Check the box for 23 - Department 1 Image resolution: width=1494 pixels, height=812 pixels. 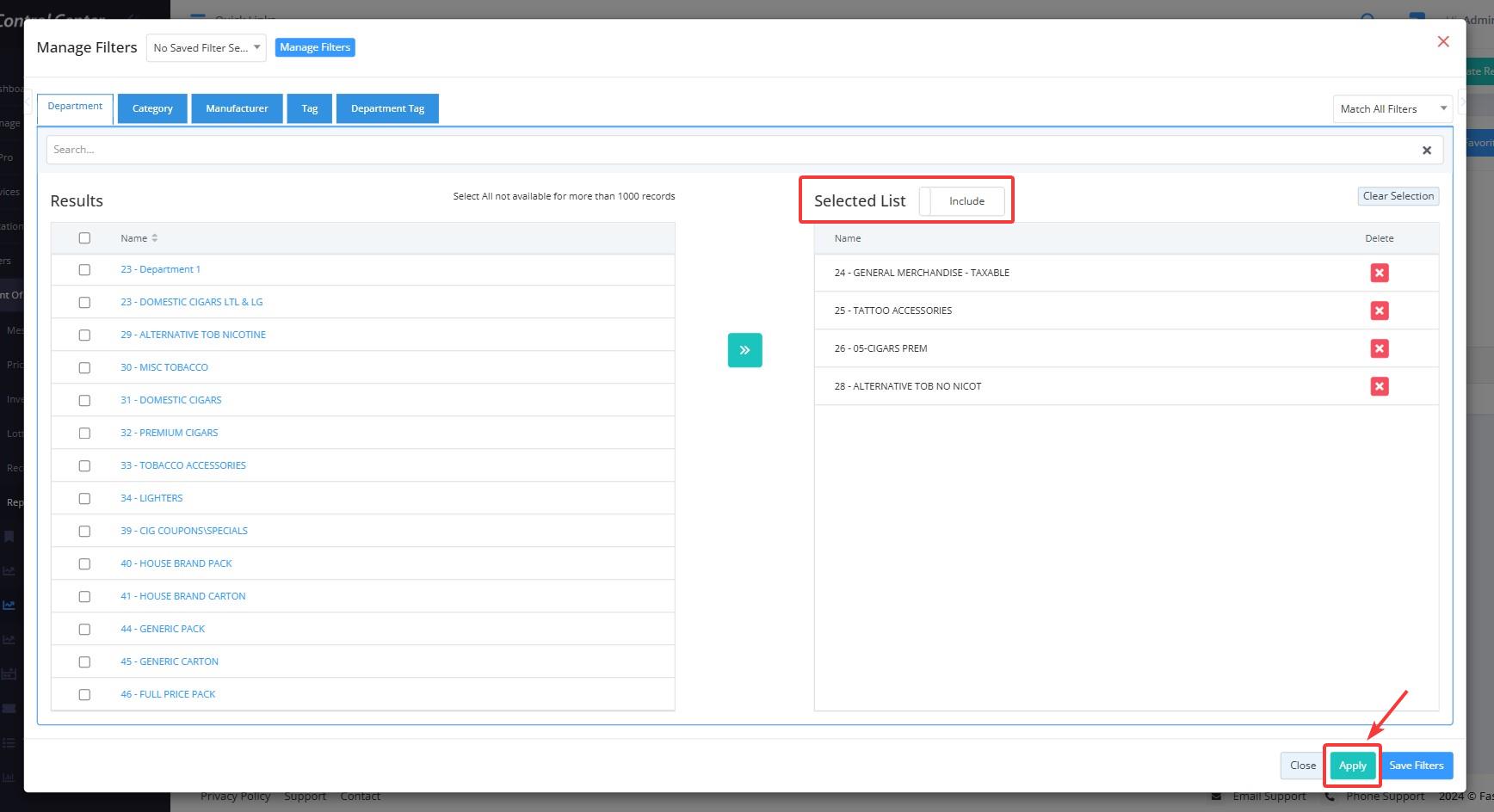tap(84, 270)
